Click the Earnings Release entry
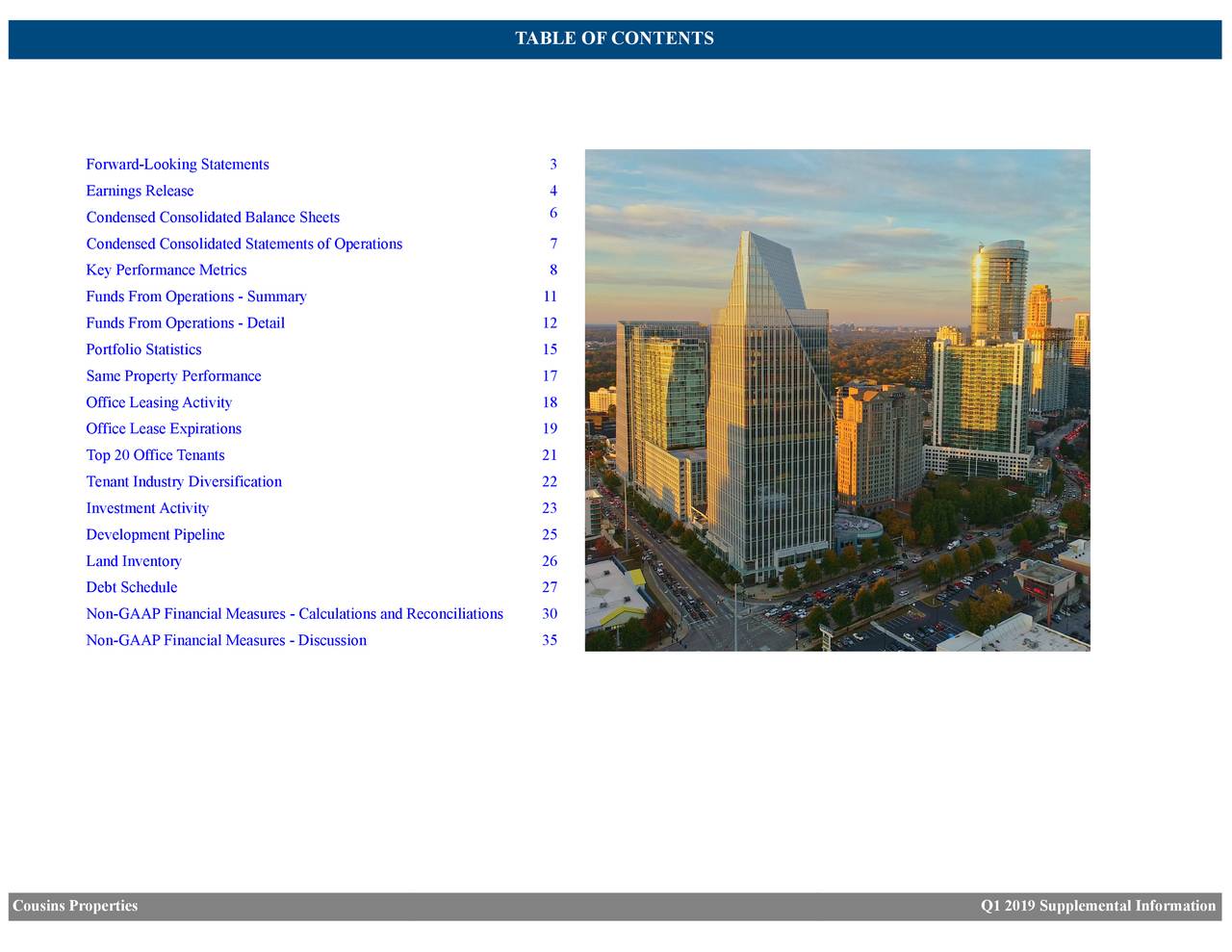1232x952 pixels. tap(139, 190)
